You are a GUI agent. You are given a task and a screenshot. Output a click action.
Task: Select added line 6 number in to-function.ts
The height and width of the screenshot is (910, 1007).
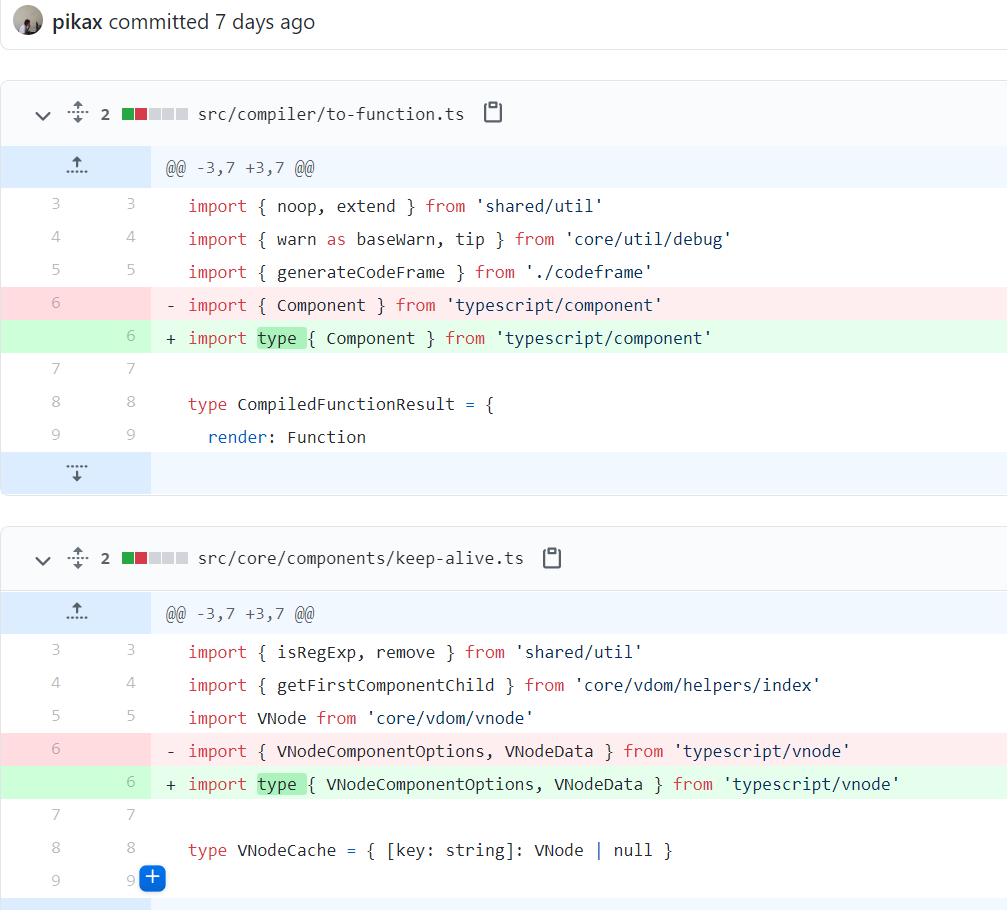click(x=130, y=337)
